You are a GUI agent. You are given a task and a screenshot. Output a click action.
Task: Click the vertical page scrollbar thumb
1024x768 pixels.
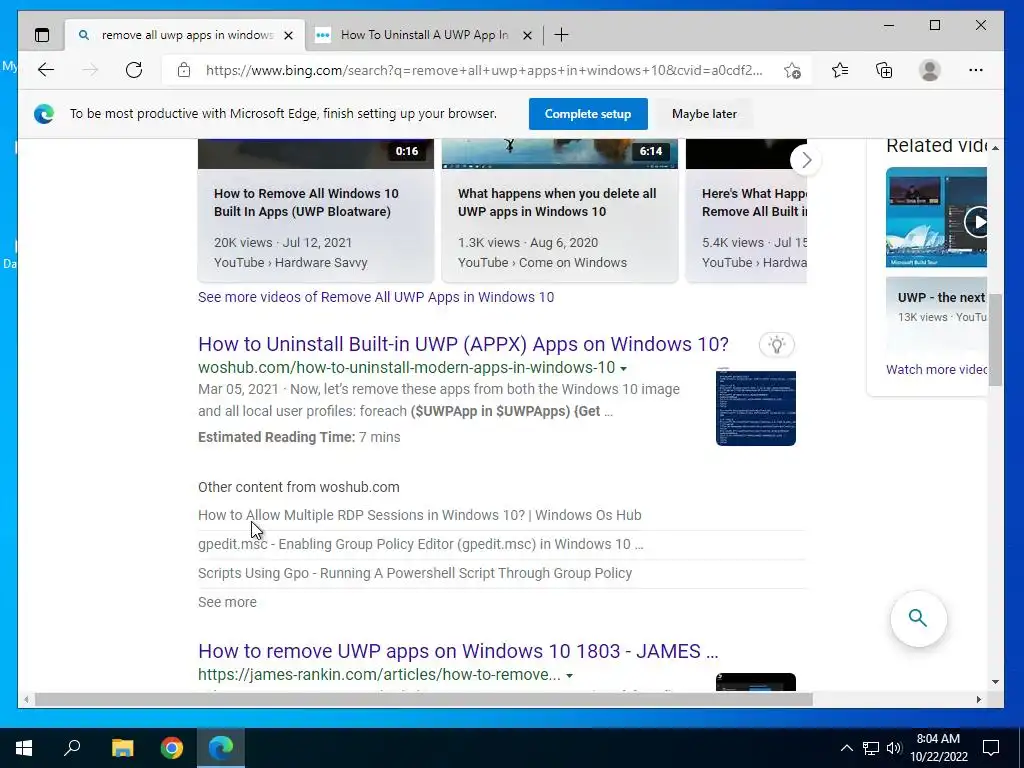(995, 340)
